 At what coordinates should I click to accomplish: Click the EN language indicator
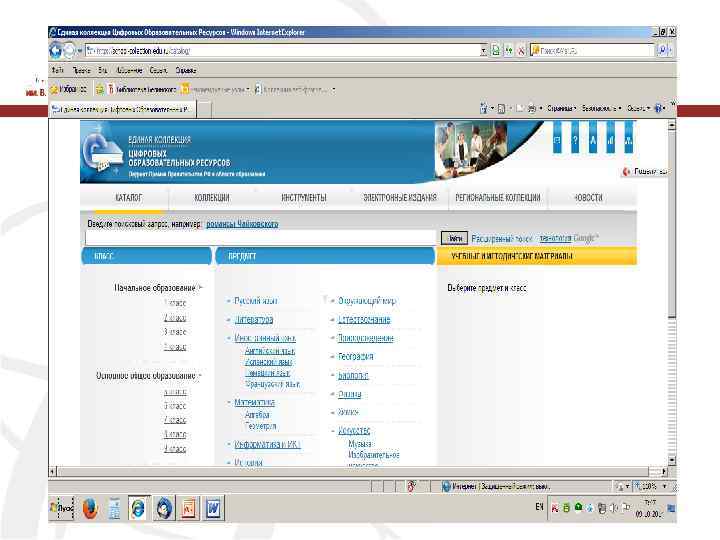pyautogui.click(x=539, y=507)
